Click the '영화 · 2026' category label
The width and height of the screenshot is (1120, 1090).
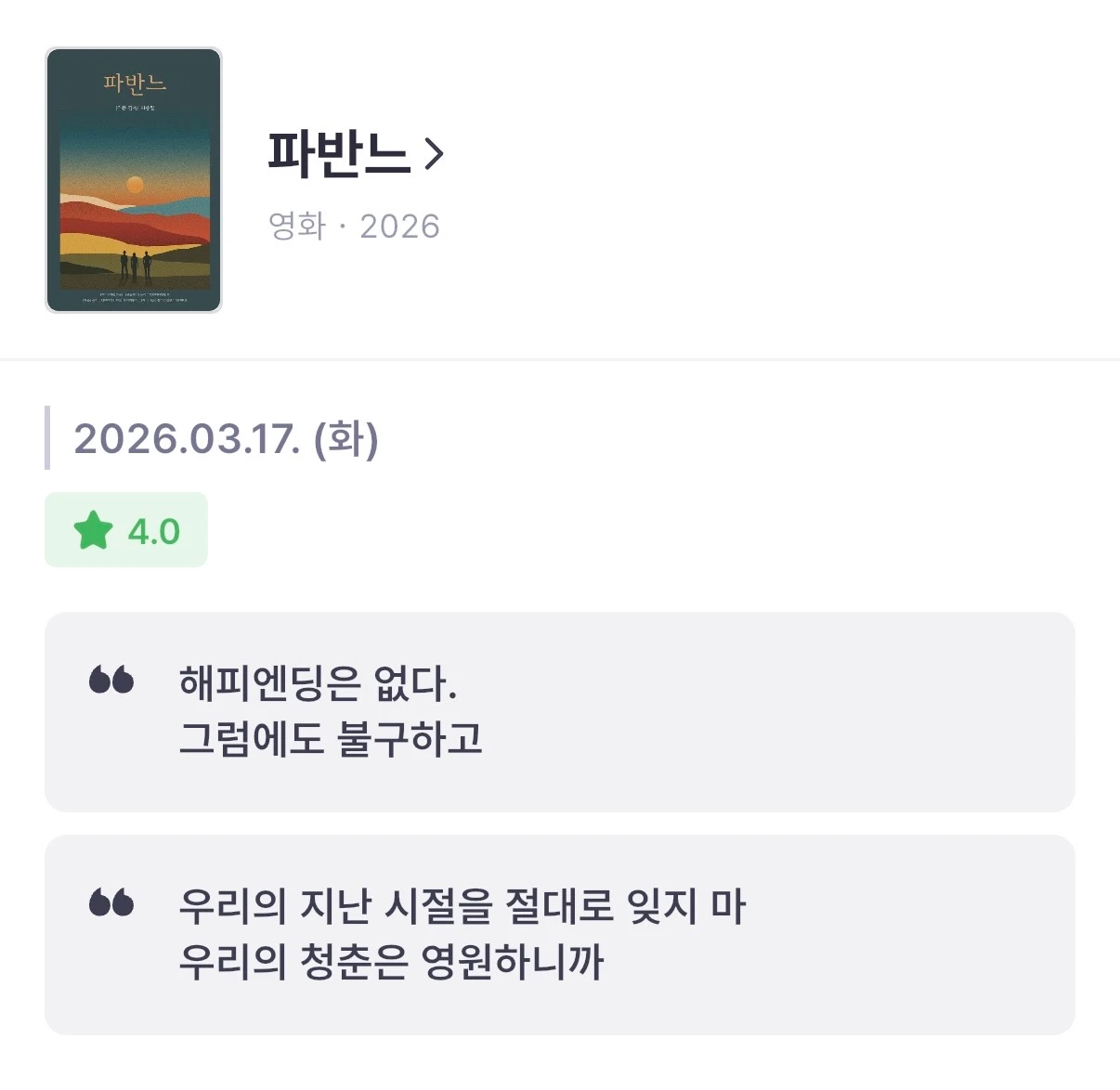[353, 226]
